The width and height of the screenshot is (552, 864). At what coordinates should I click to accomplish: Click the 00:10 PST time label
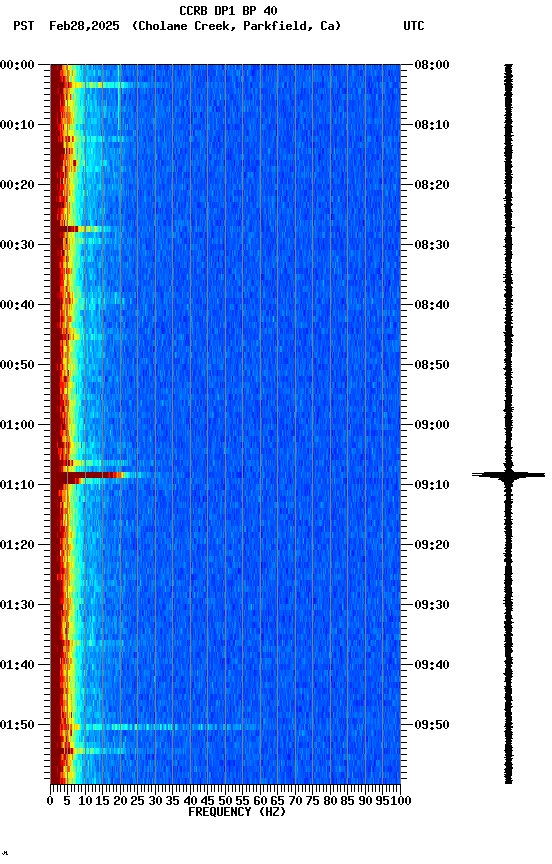17,125
